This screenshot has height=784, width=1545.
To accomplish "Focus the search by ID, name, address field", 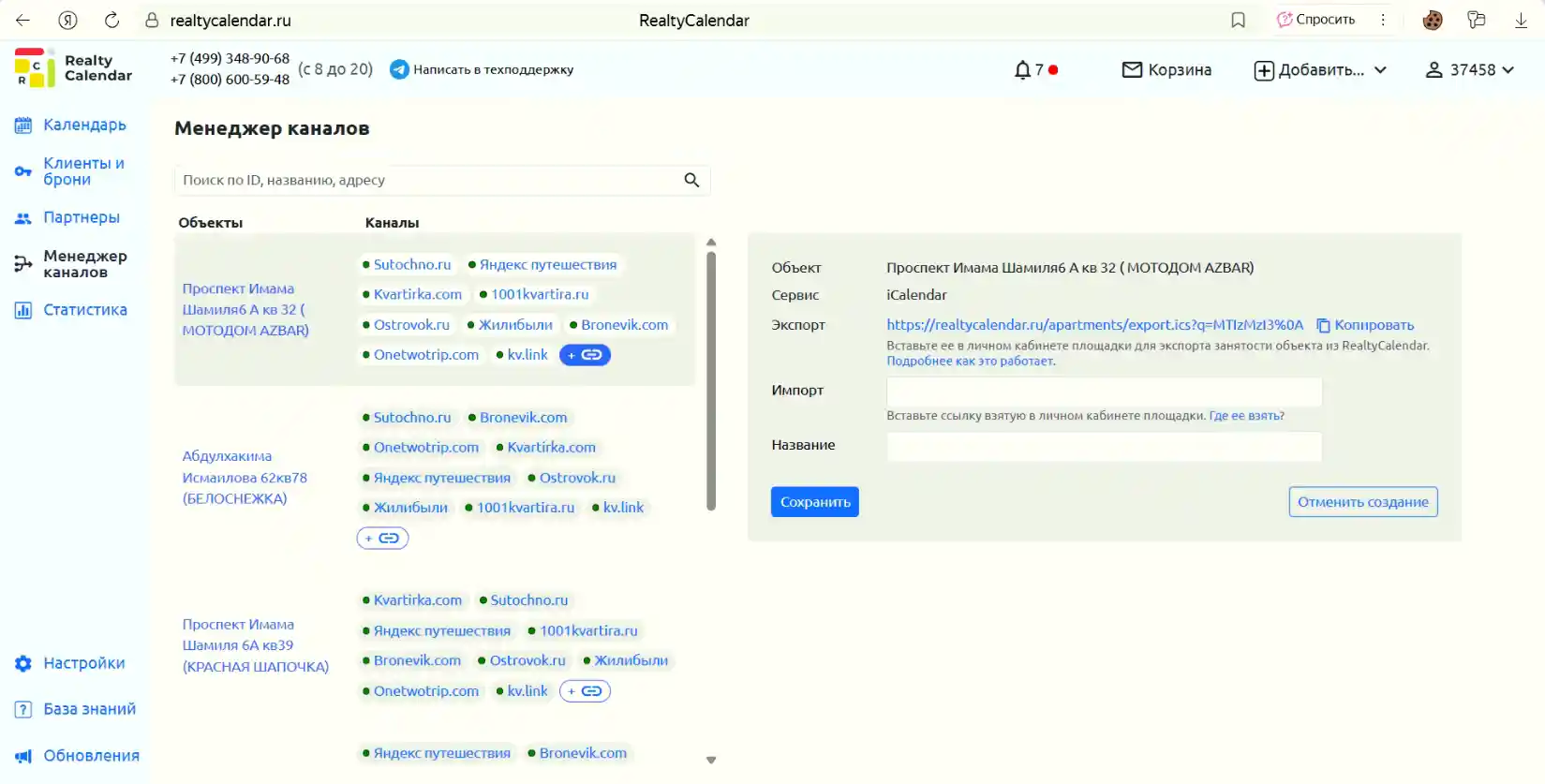I will pyautogui.click(x=431, y=180).
